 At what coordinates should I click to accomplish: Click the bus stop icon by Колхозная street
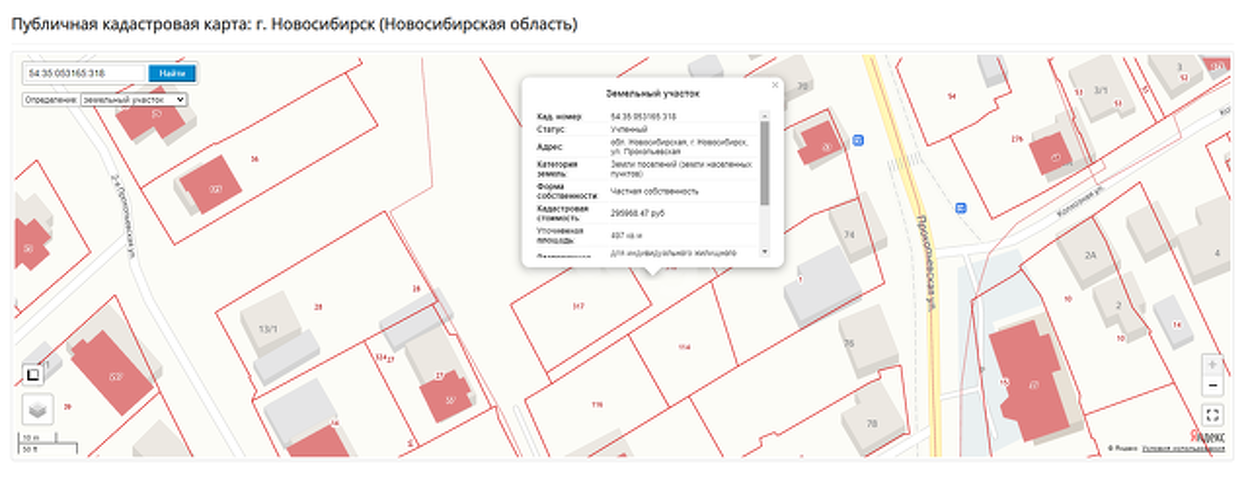[x=961, y=207]
